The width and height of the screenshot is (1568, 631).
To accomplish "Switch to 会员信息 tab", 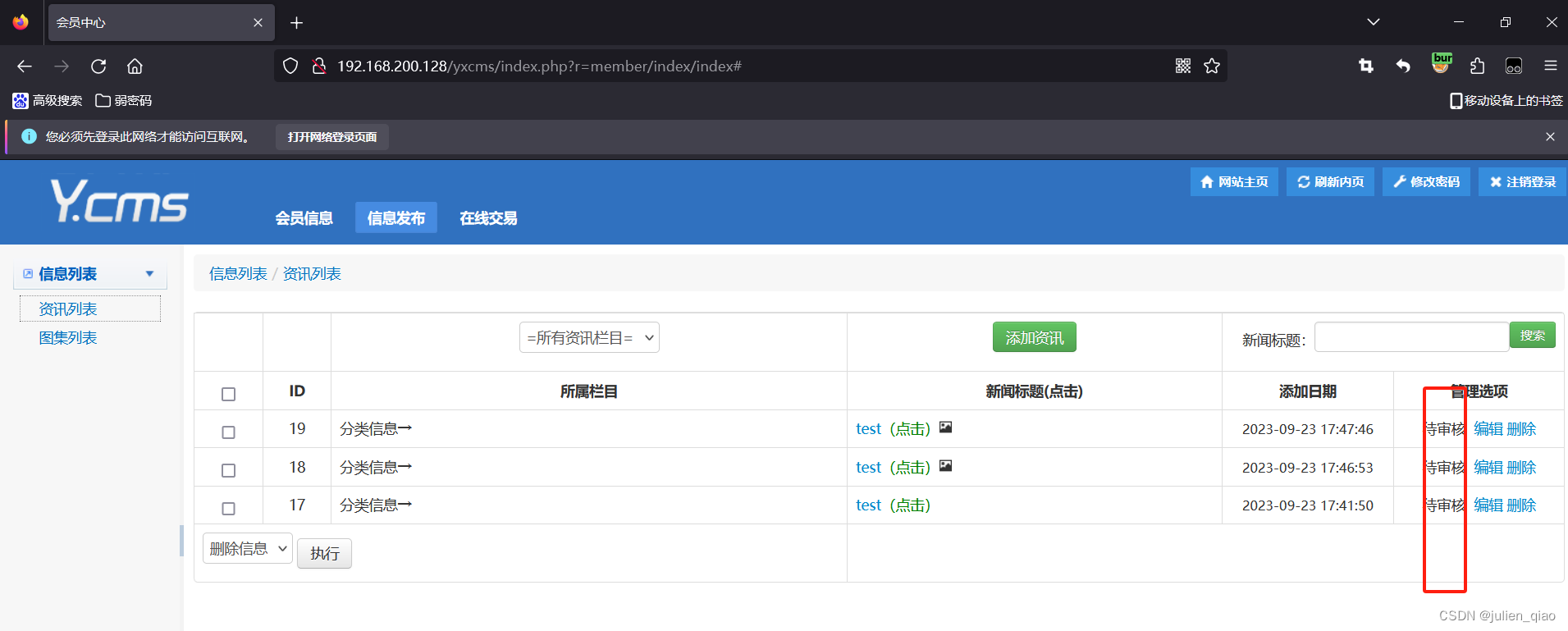I will 304,218.
